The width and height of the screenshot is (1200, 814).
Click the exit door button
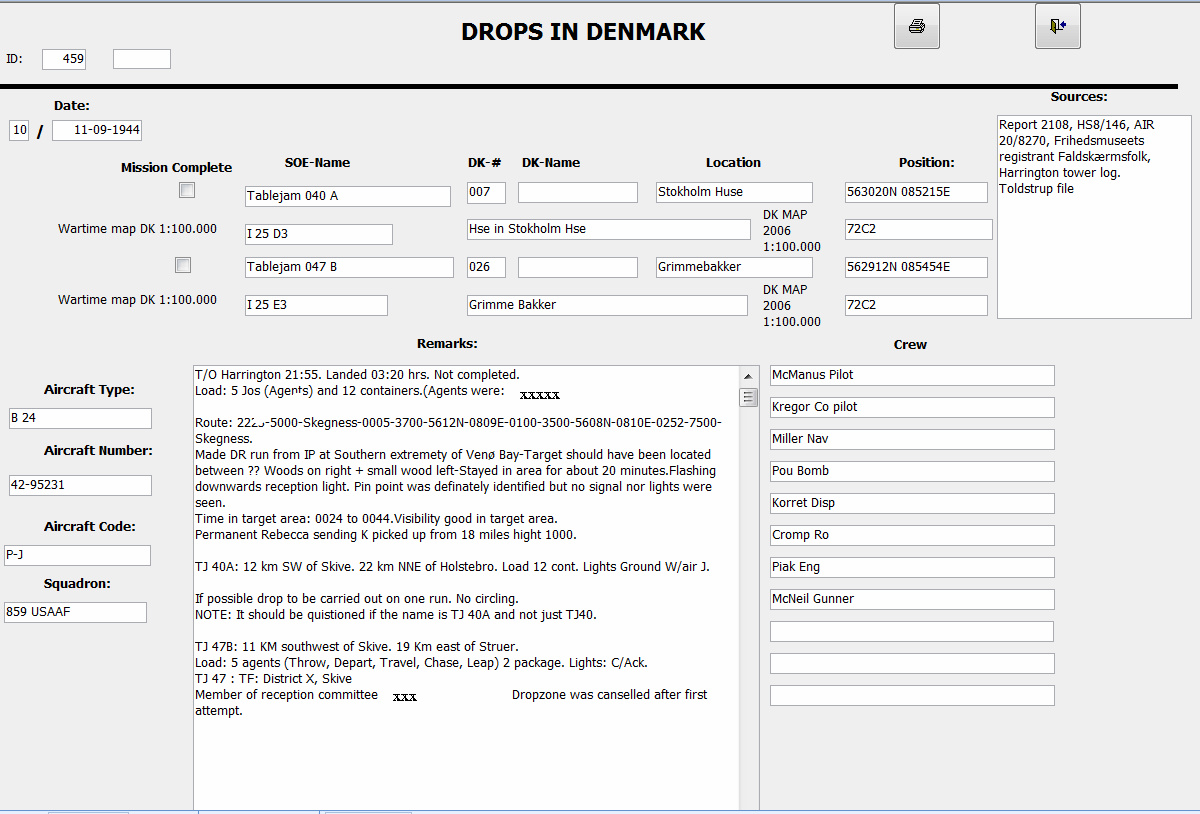pyautogui.click(x=1058, y=26)
